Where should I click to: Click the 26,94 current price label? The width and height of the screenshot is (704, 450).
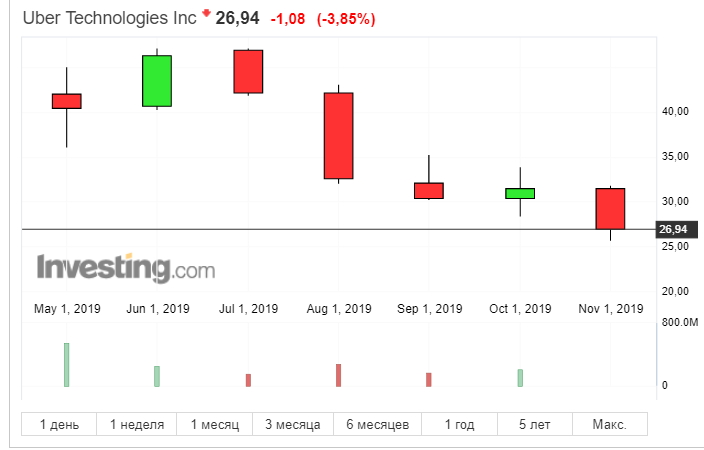[x=673, y=230]
